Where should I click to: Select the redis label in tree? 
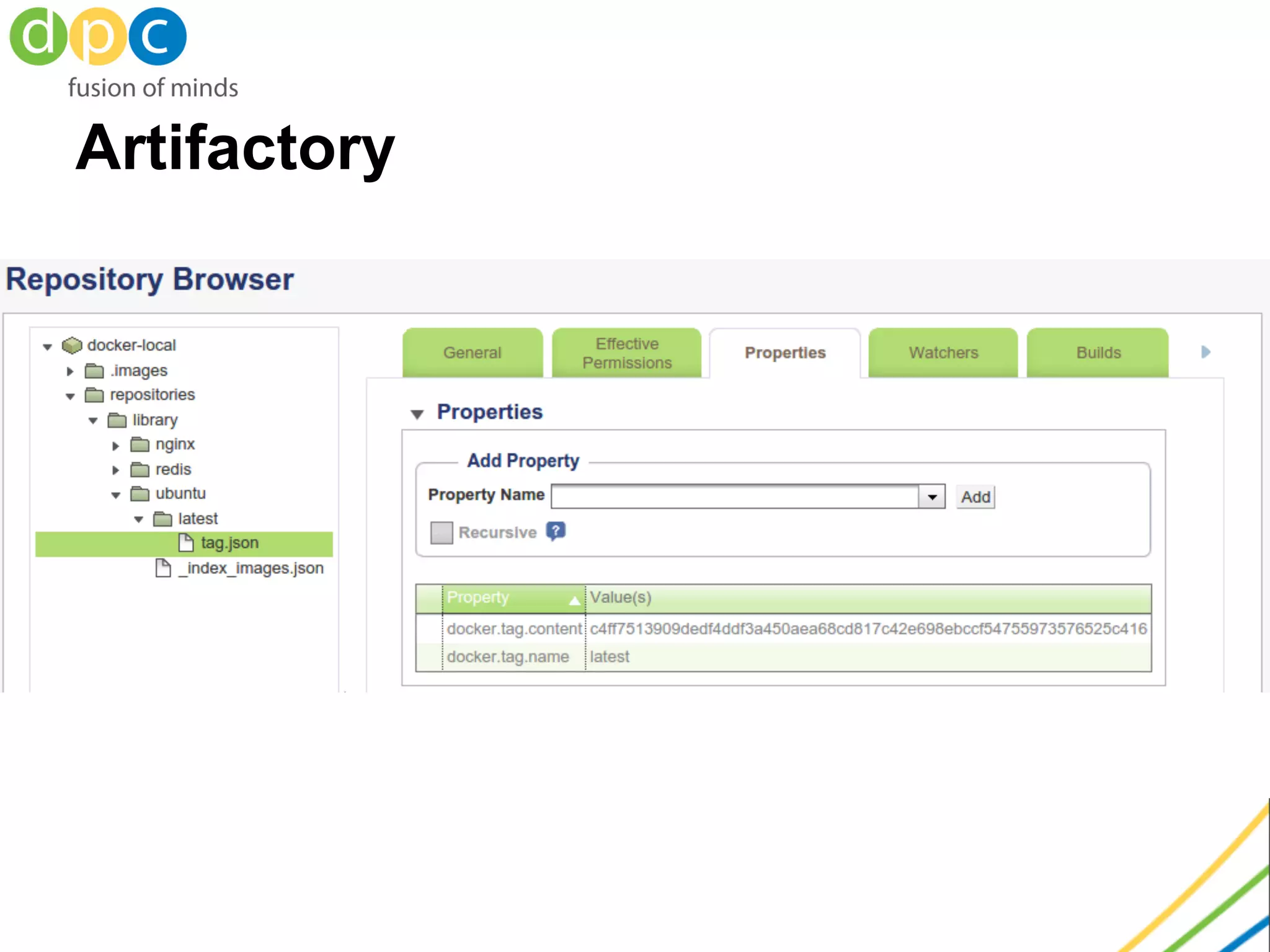click(173, 469)
